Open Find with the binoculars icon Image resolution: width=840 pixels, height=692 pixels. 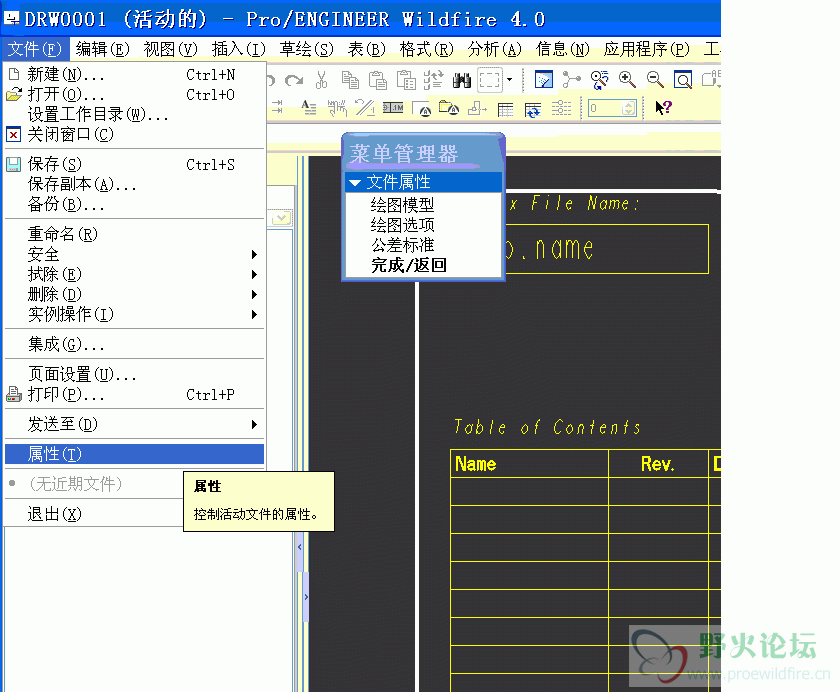462,80
